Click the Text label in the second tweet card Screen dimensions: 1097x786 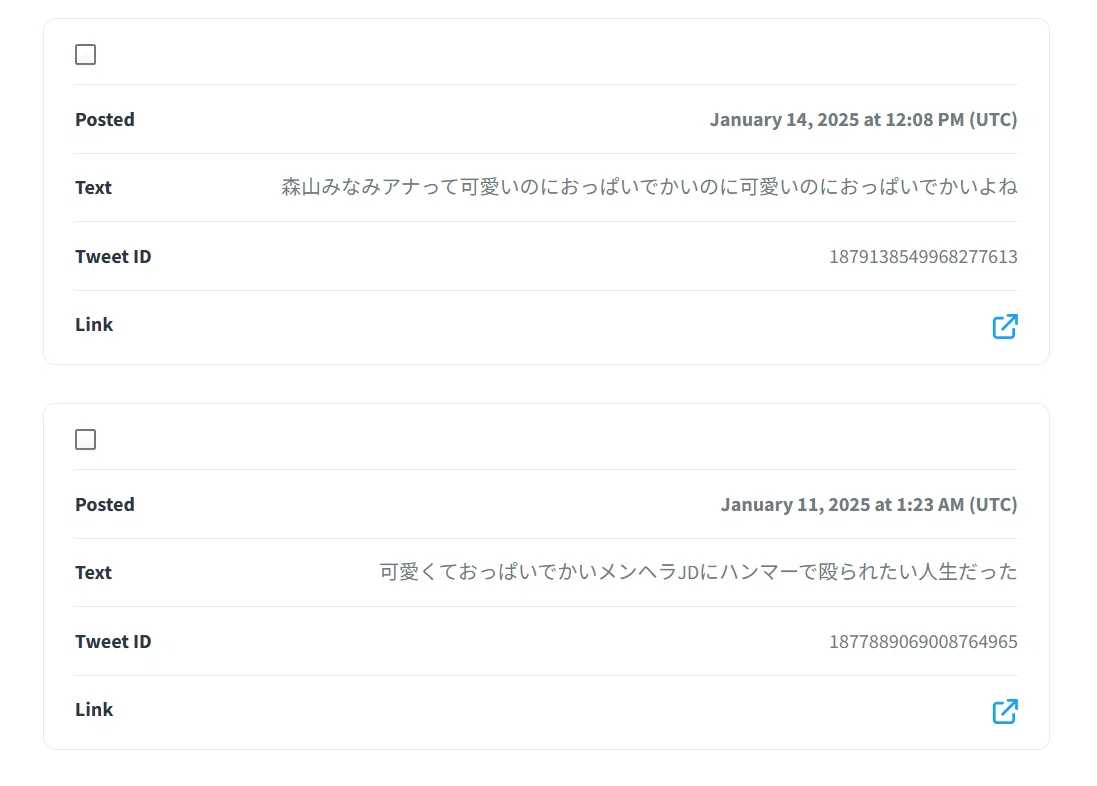pos(94,573)
